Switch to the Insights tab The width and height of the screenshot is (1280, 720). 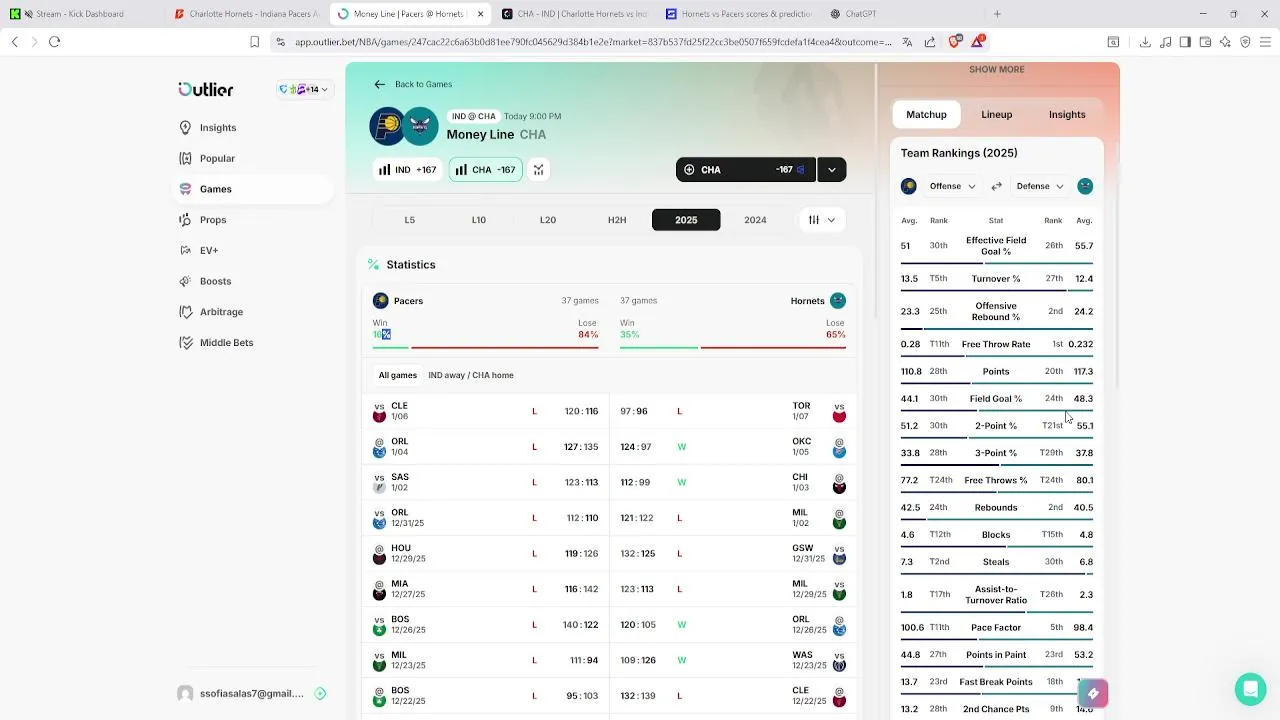pyautogui.click(x=1067, y=115)
